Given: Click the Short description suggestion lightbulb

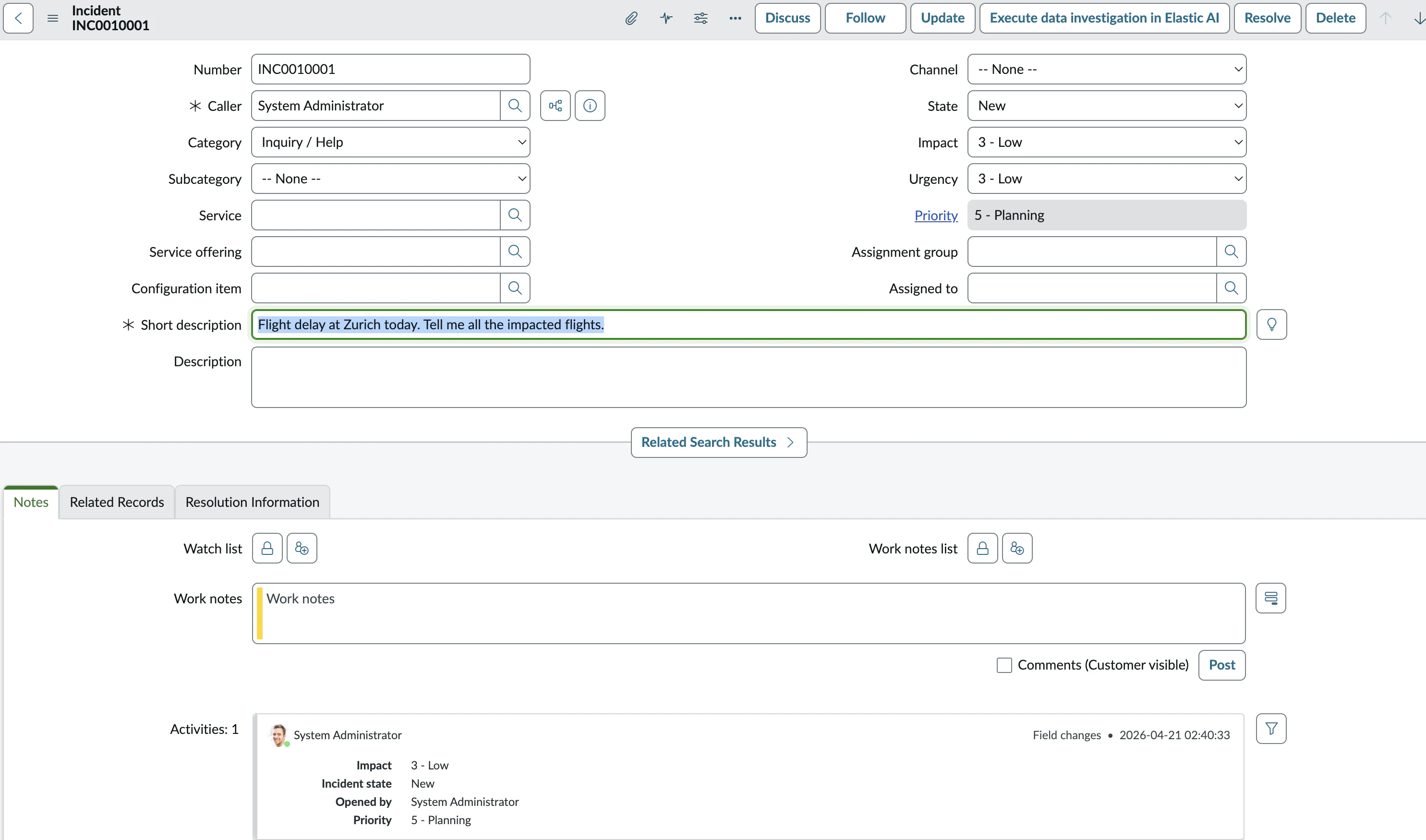Looking at the screenshot, I should click(1271, 325).
